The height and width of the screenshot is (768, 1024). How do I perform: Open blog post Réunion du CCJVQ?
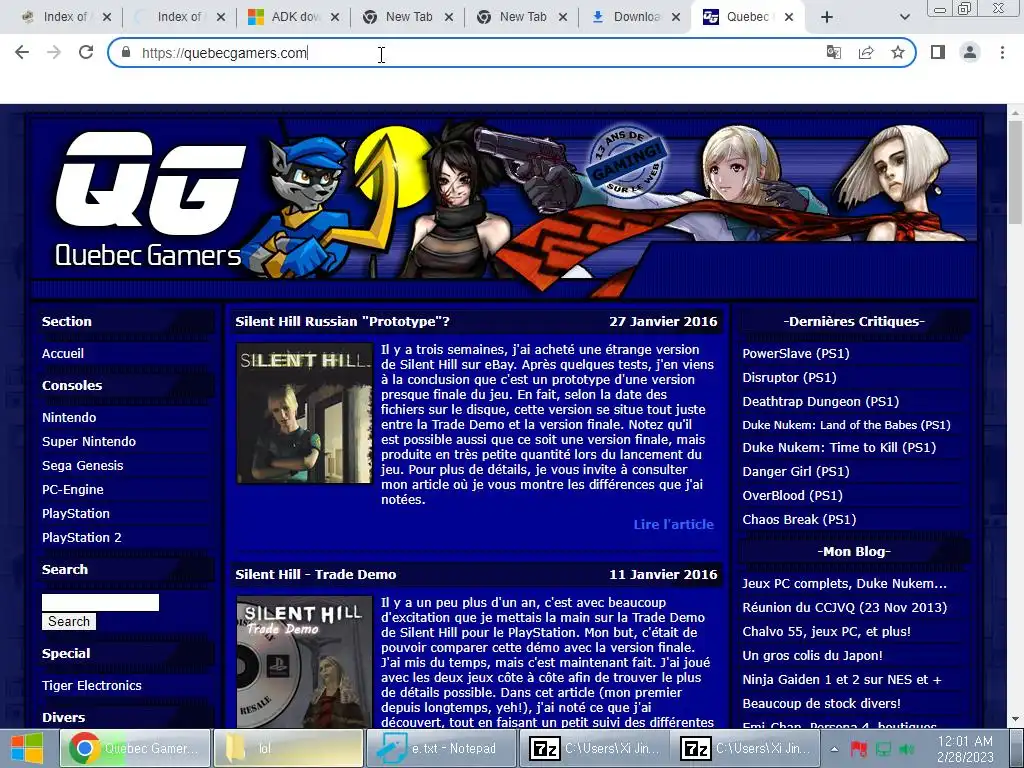click(844, 607)
